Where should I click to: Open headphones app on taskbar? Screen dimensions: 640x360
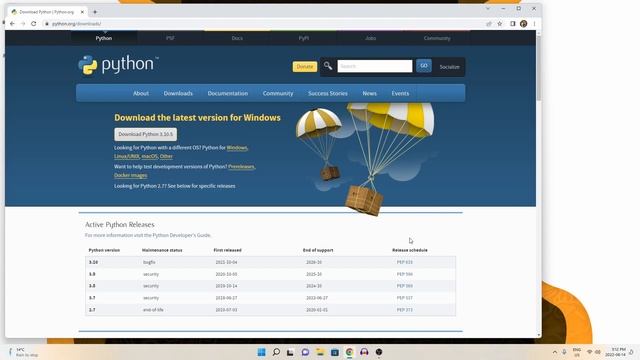364,352
